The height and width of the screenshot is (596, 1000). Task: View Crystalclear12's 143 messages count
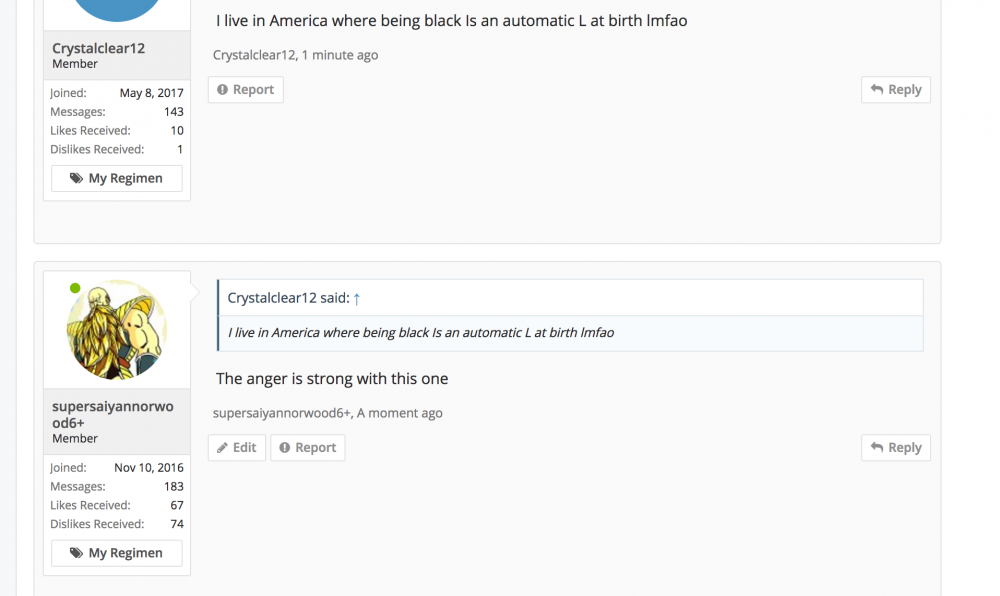coord(174,112)
